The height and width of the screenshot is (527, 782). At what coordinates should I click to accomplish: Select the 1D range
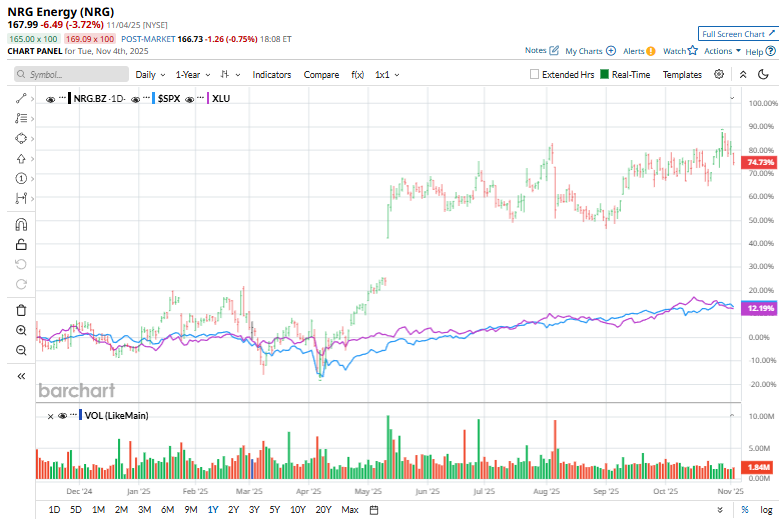[x=54, y=510]
